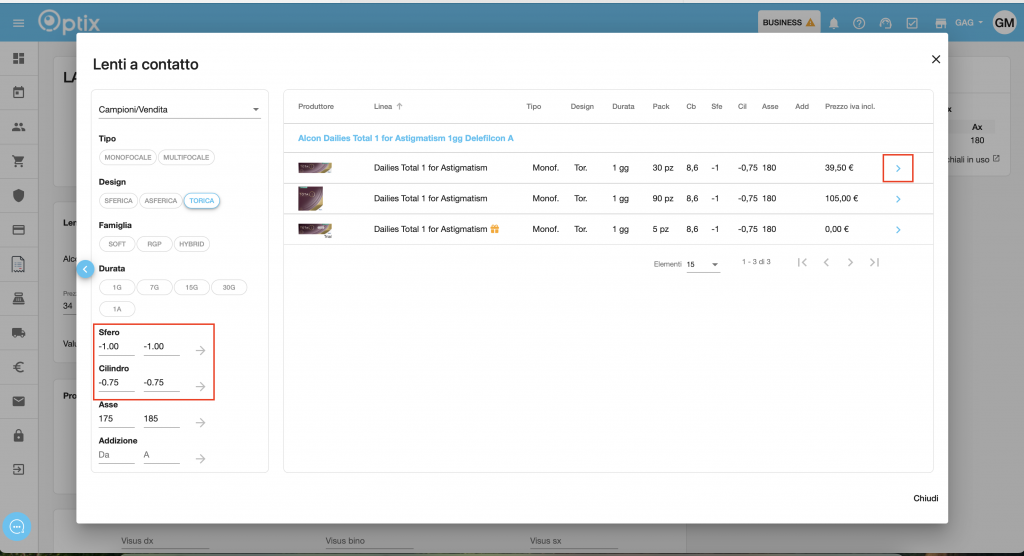The width and height of the screenshot is (1024, 556).
Task: Open Alcon Dailies Total 1 group link
Action: coord(405,138)
